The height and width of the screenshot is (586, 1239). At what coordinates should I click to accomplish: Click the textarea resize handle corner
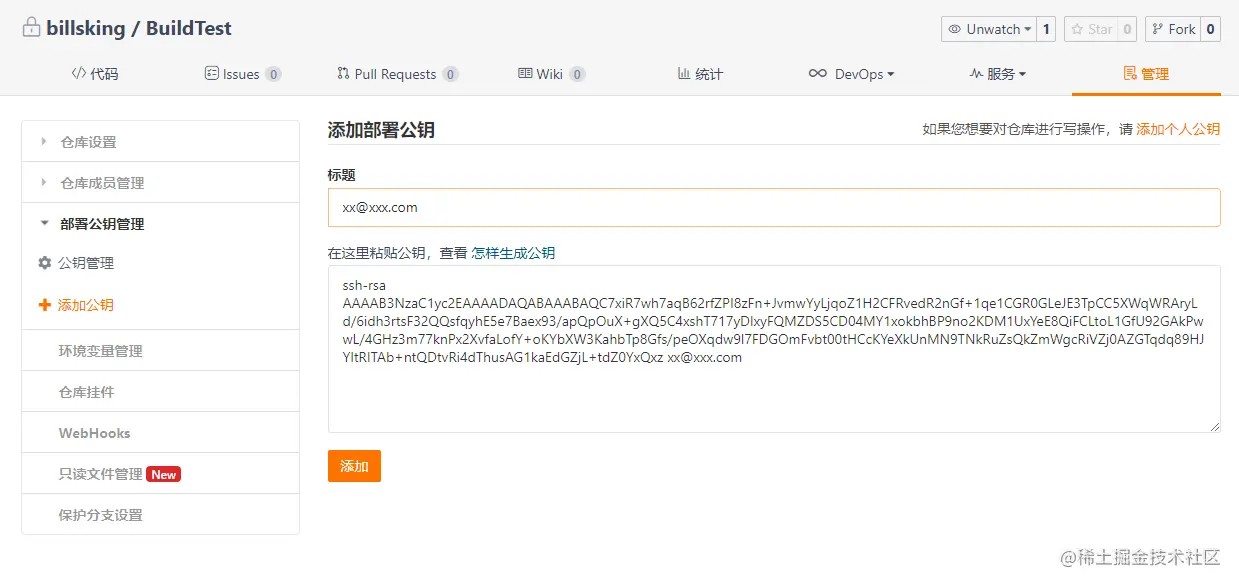1214,426
